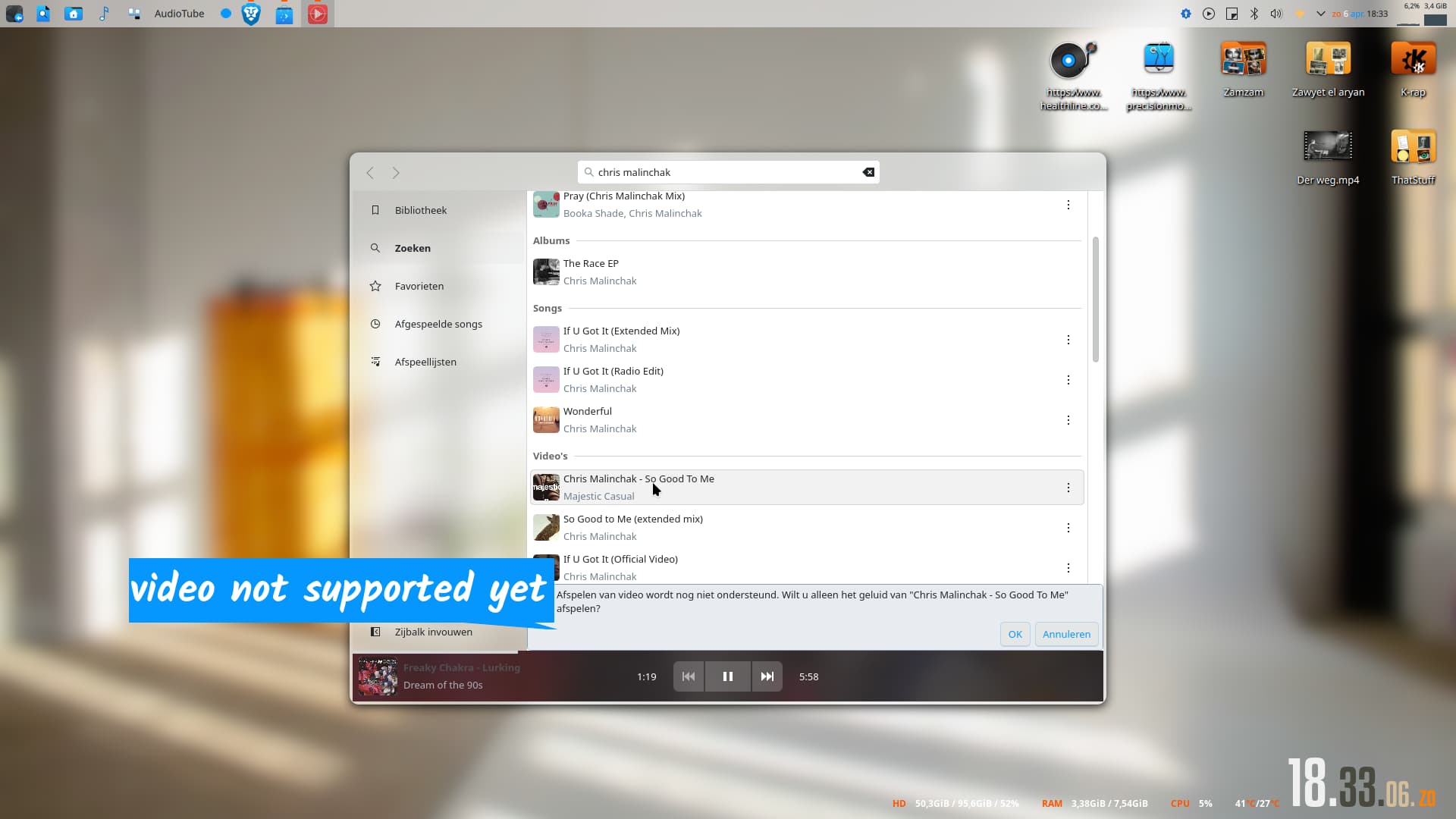Screen dimensions: 1456x819
Task: Open options menu for Wonderful
Action: 1068,420
